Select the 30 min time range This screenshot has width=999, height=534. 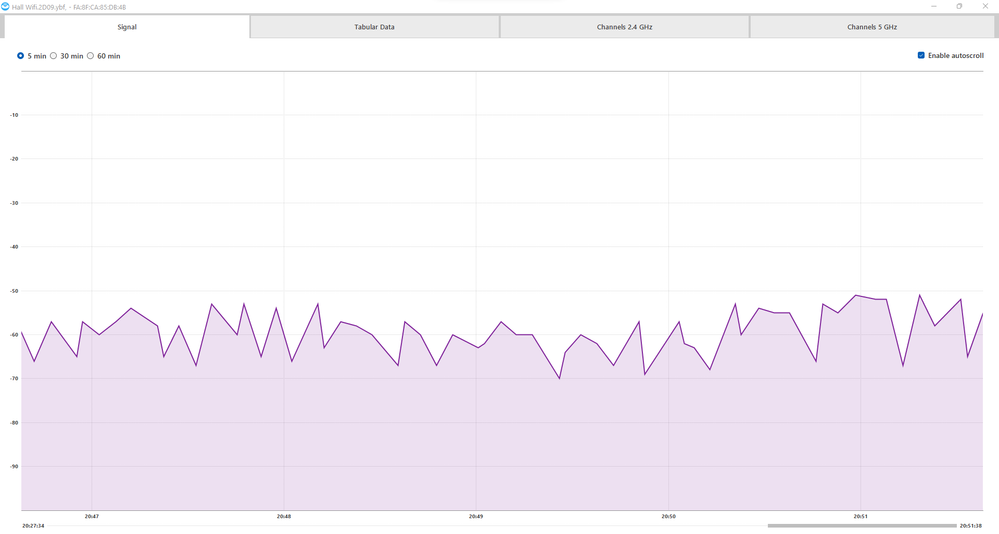54,56
